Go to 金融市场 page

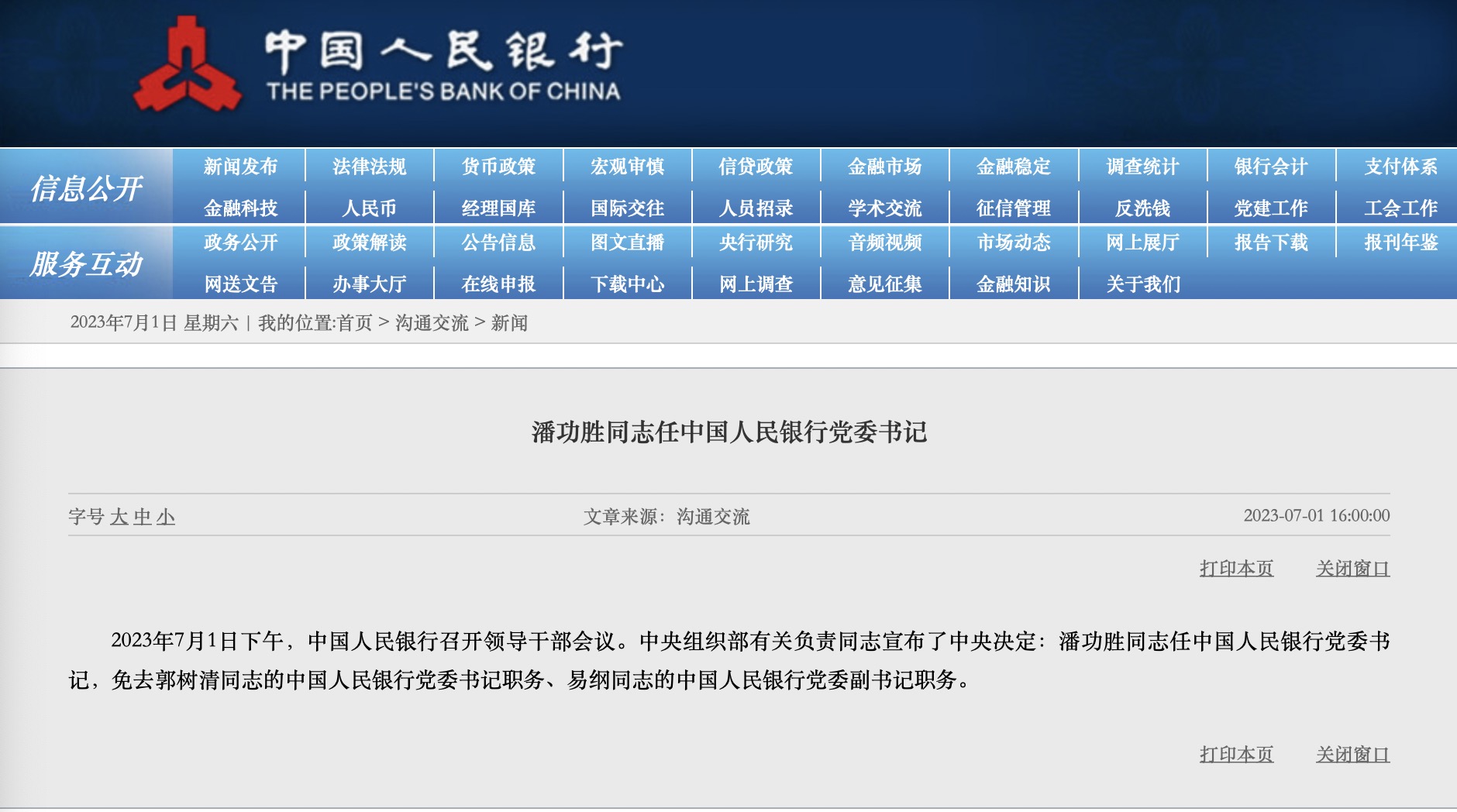tap(884, 167)
